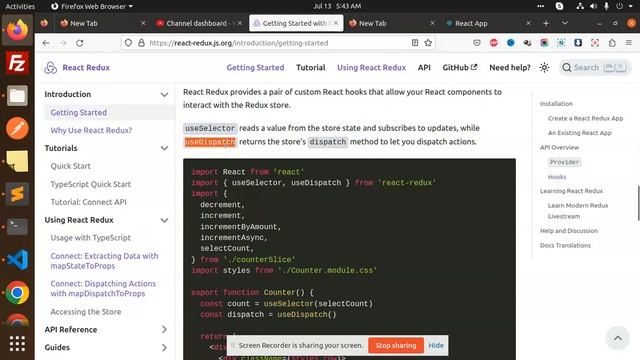Open Google Chrome from the dock

pyautogui.click(x=17, y=292)
